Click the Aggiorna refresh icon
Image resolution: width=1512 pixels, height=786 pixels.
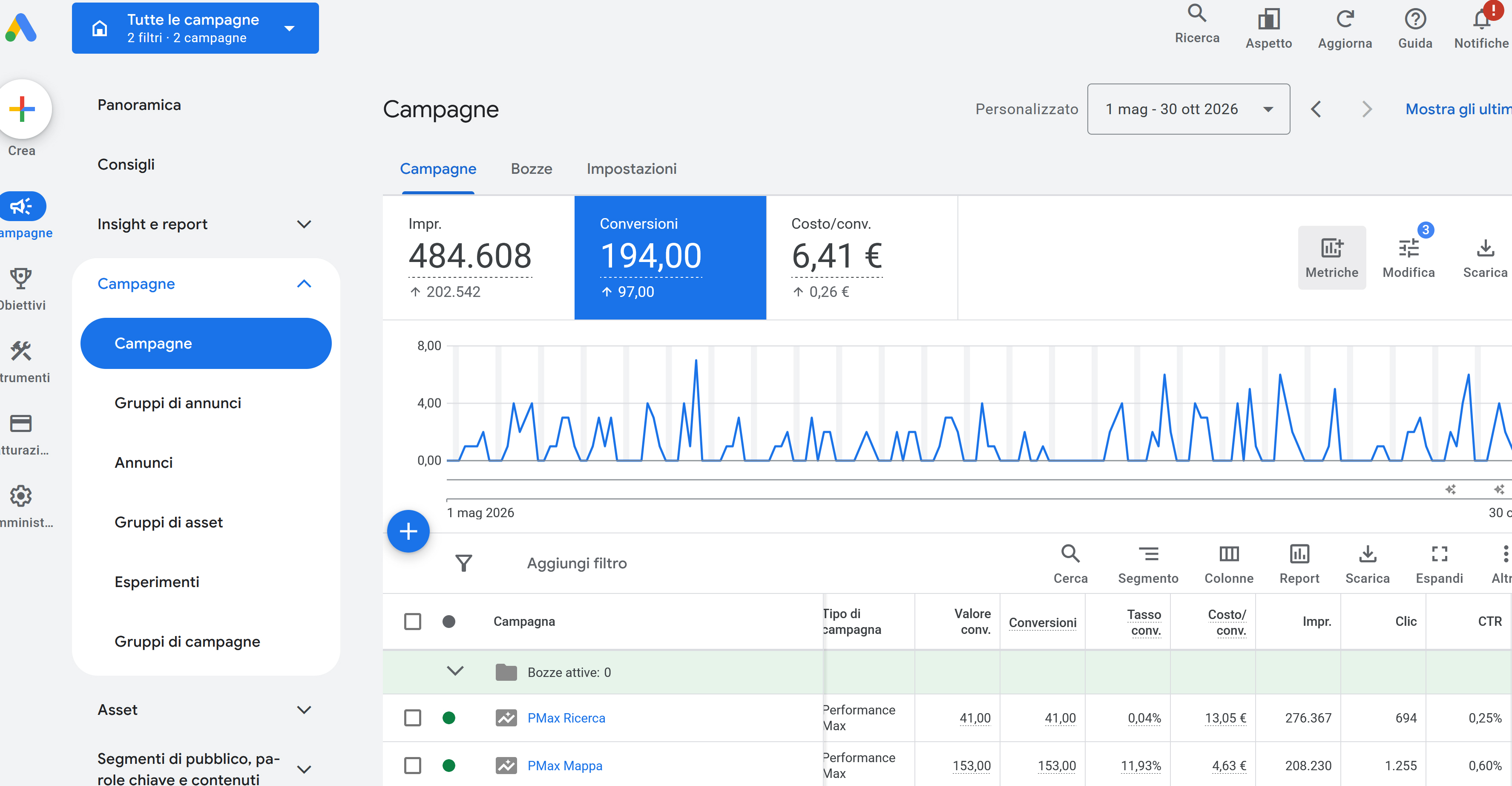1345,19
